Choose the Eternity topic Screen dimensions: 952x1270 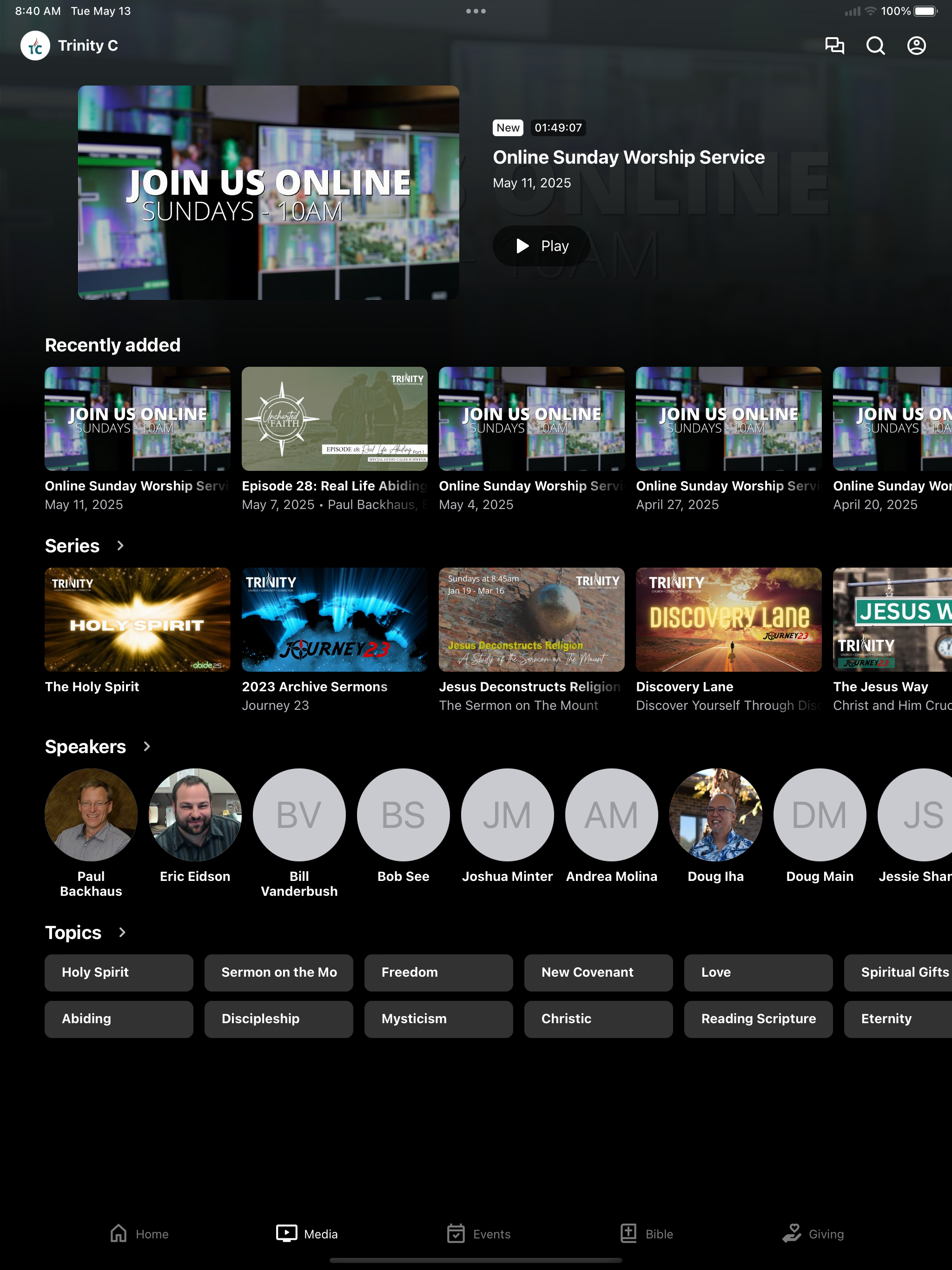898,1019
